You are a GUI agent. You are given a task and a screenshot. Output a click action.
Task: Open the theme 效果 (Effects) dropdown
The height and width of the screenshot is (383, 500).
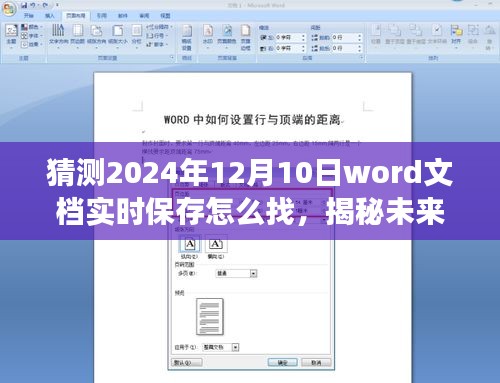(32, 44)
